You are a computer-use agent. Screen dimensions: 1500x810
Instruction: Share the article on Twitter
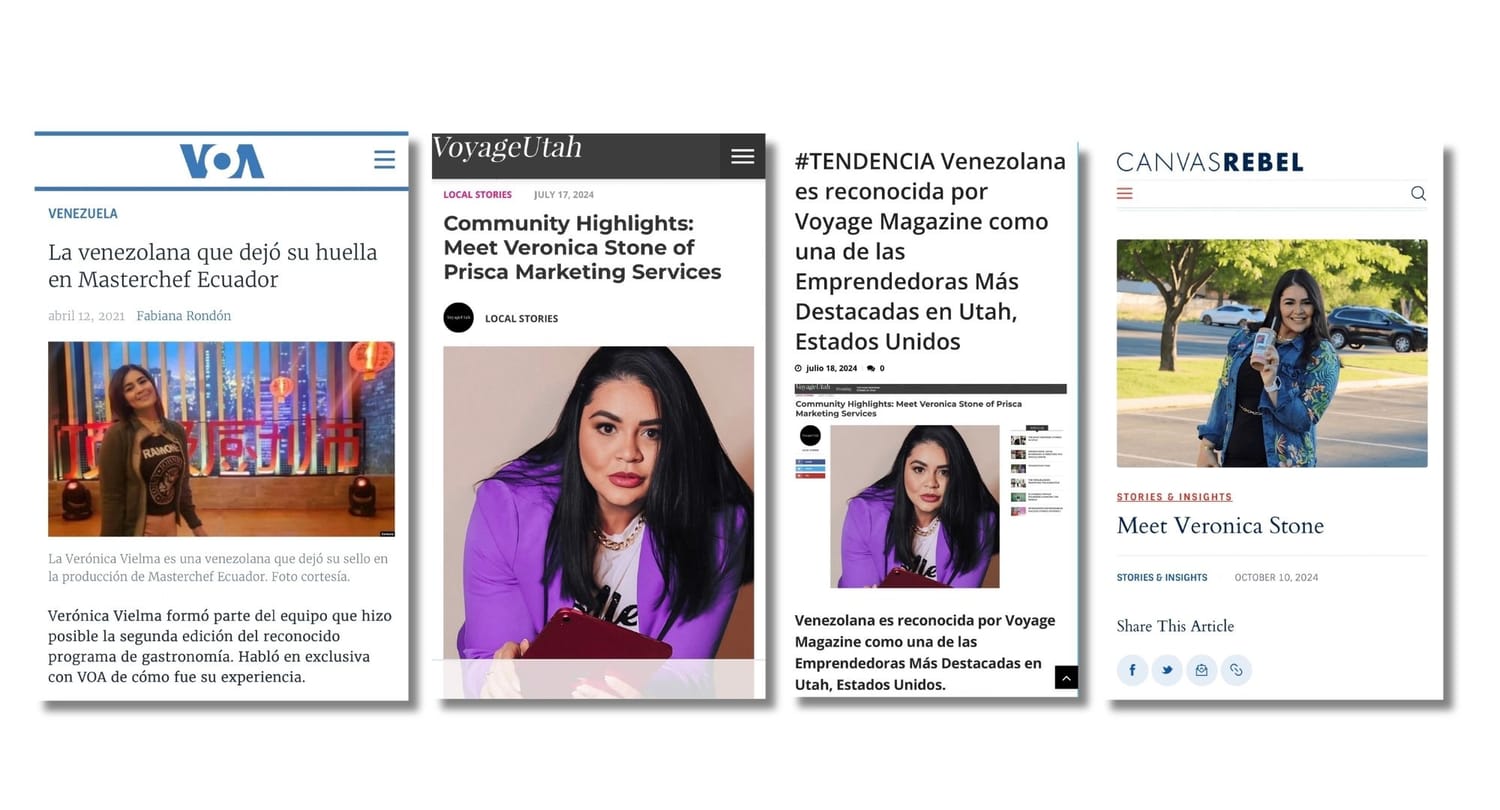pyautogui.click(x=1167, y=670)
